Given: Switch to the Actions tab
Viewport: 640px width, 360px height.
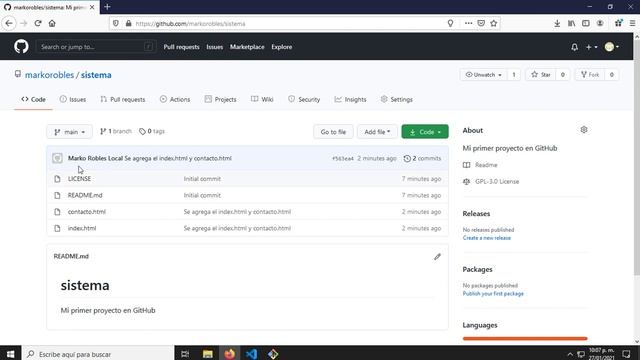Looking at the screenshot, I should [x=175, y=99].
